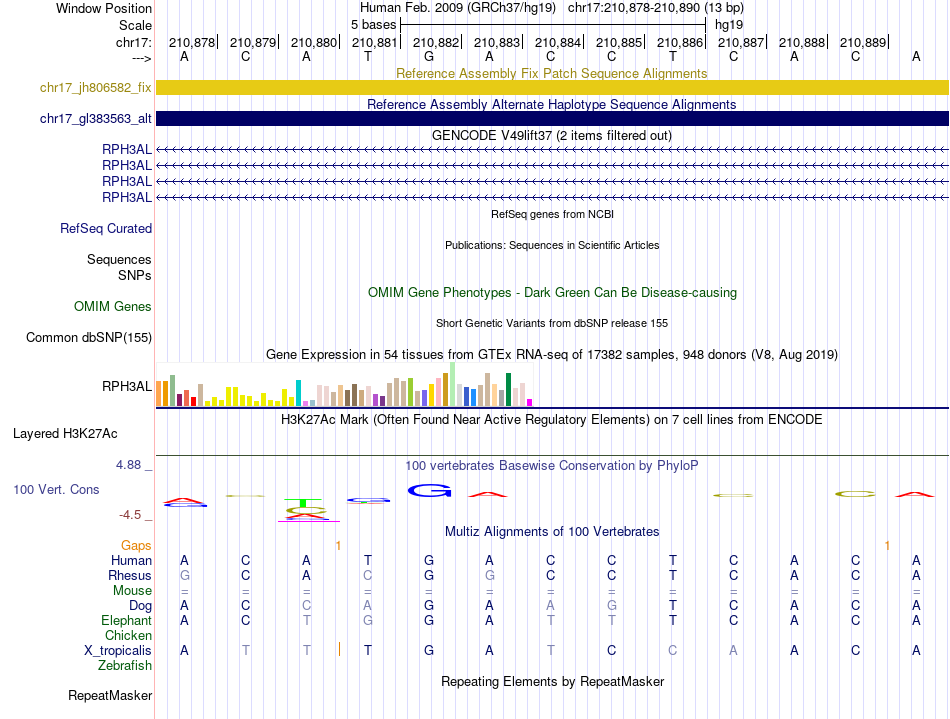Click the X_tropicalis alignment row label
Screen dimensions: 950x719
[118, 650]
